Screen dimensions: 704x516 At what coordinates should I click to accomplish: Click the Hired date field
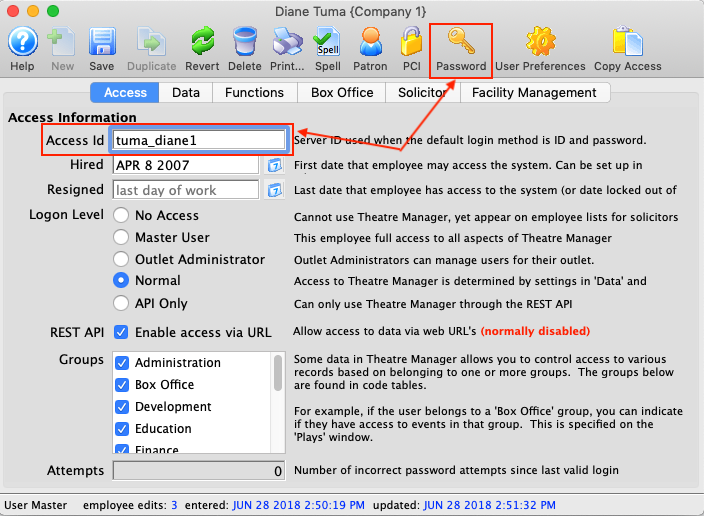tap(185, 165)
